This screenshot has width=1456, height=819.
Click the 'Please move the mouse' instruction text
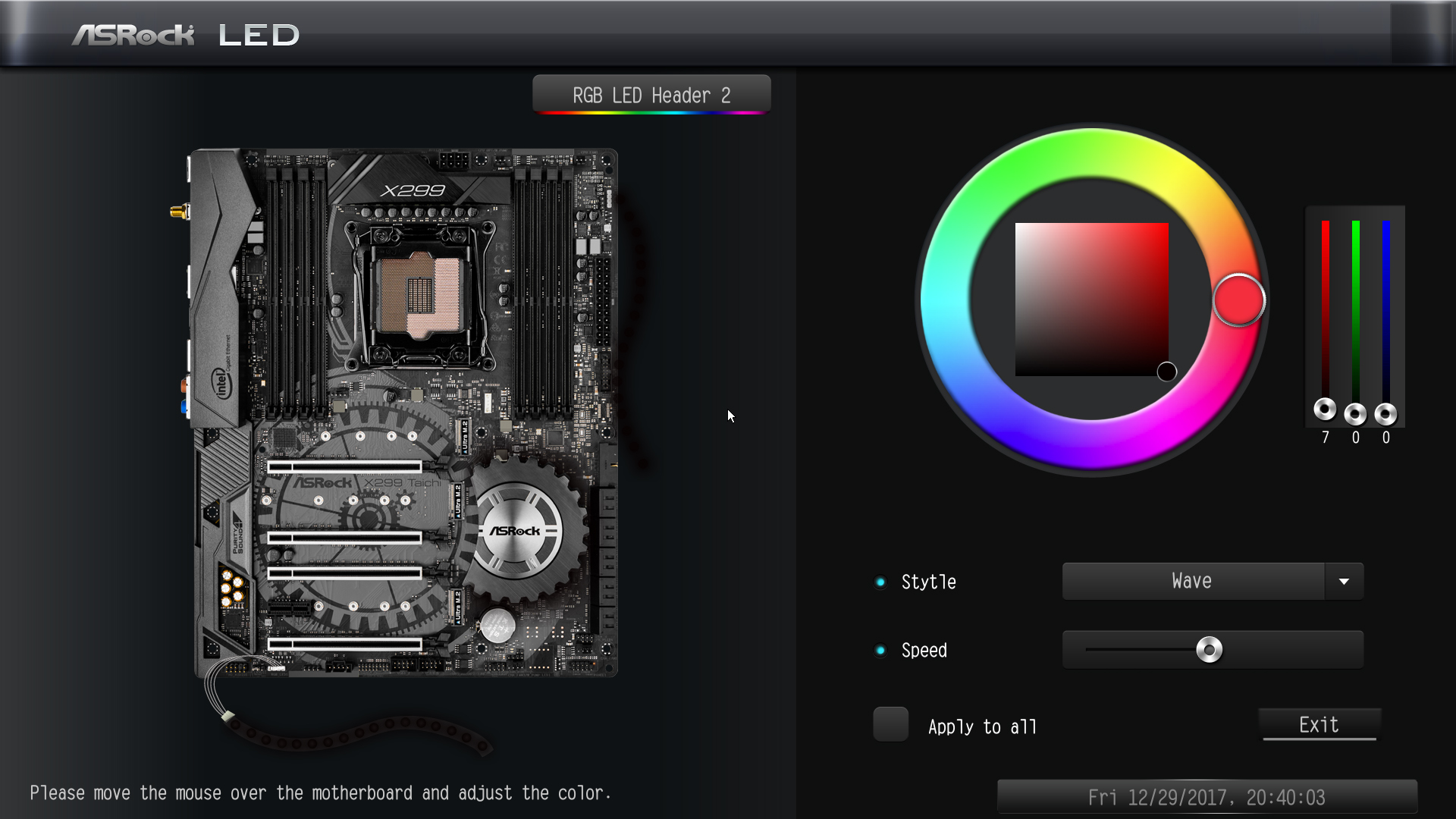(x=320, y=793)
